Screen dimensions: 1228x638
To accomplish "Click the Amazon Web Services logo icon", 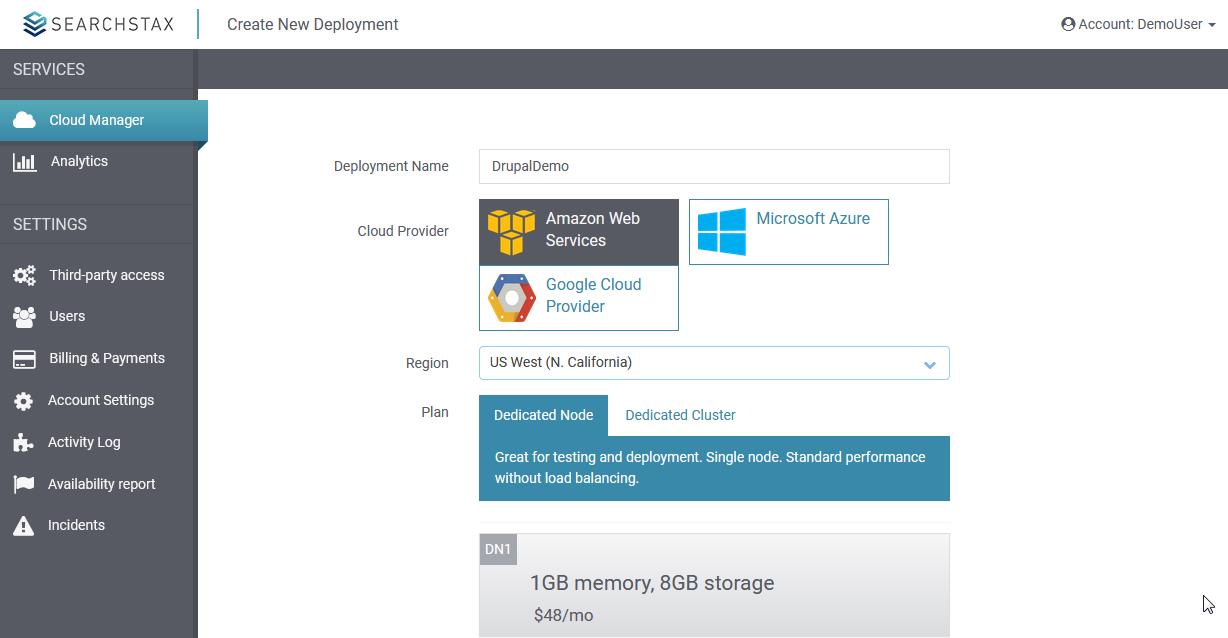I will (x=511, y=232).
